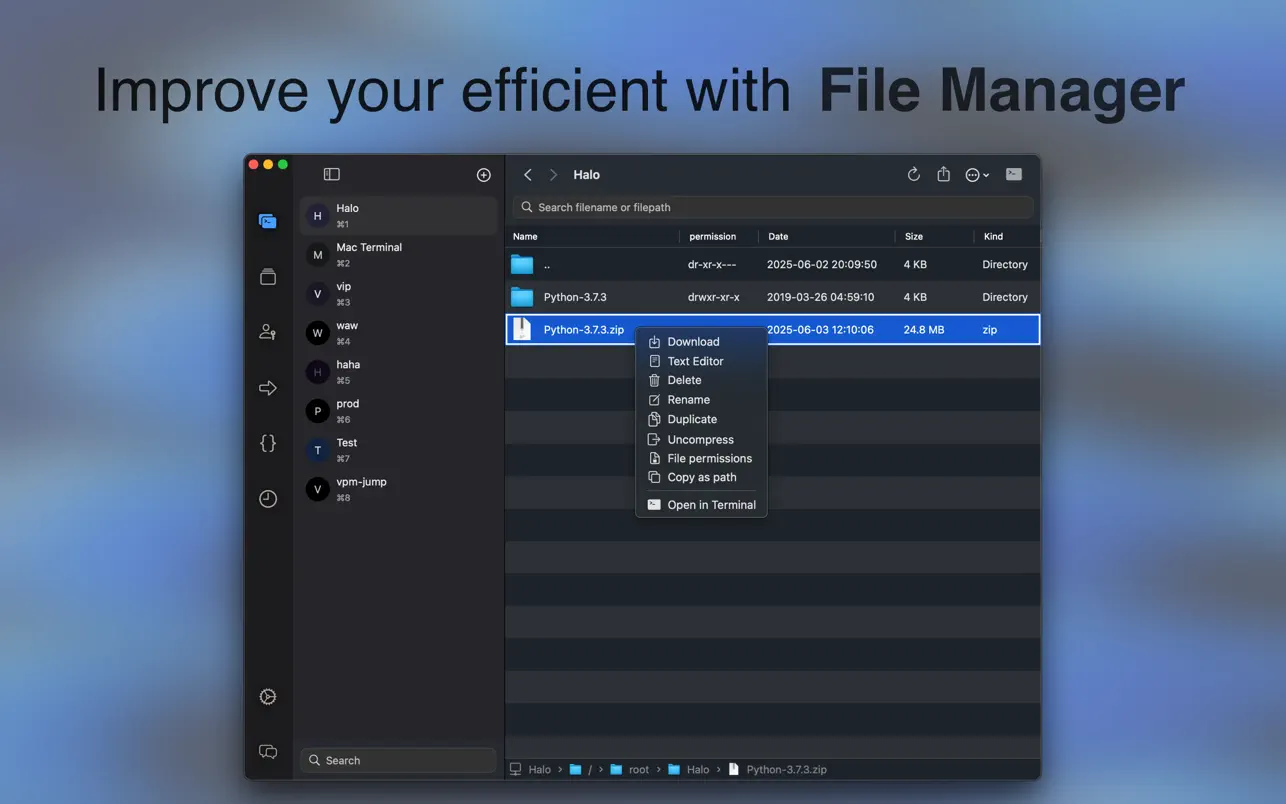The height and width of the screenshot is (804, 1286).
Task: Select Rename in the context menu
Action: [x=702, y=400]
